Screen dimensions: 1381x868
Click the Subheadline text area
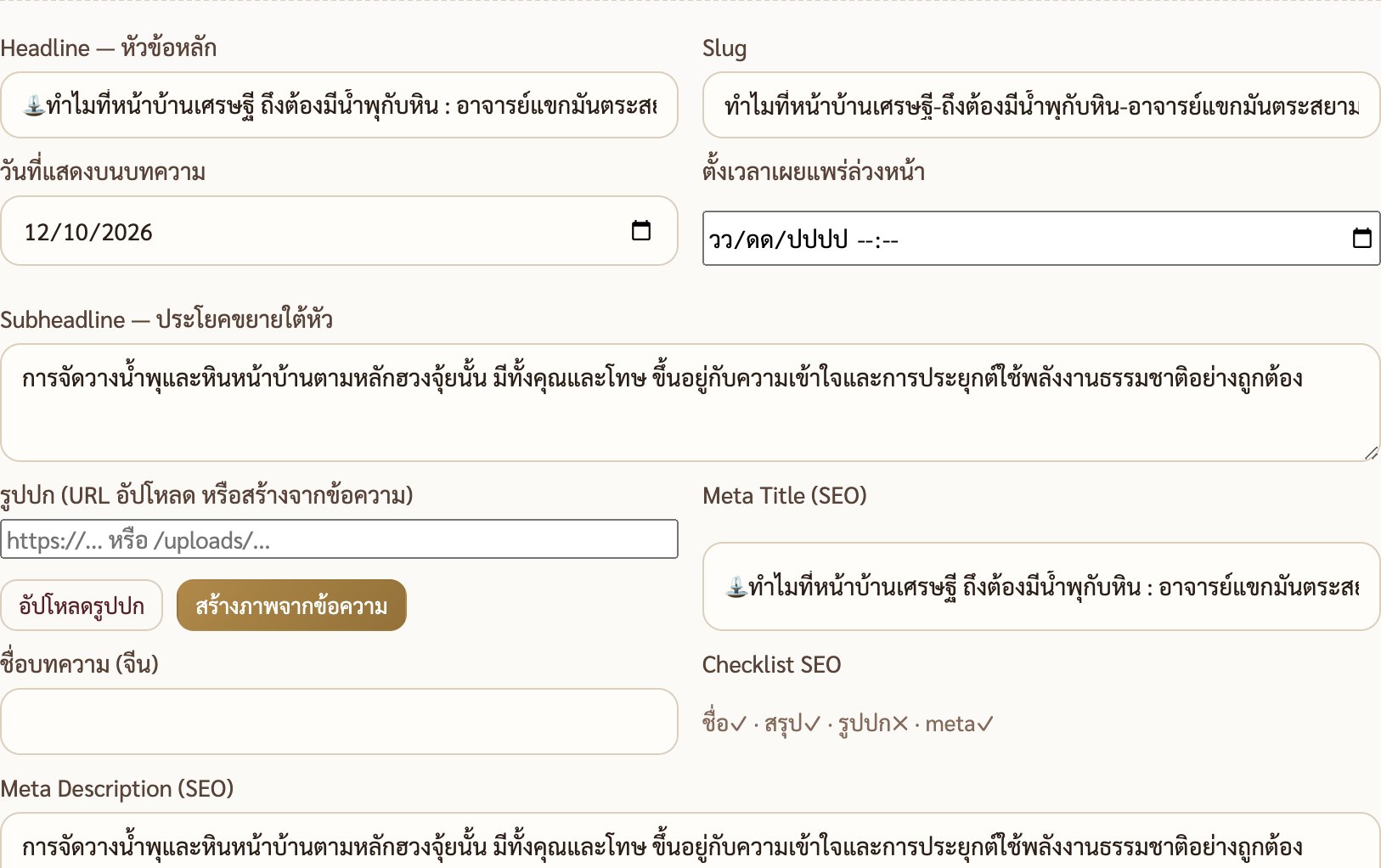click(x=690, y=403)
